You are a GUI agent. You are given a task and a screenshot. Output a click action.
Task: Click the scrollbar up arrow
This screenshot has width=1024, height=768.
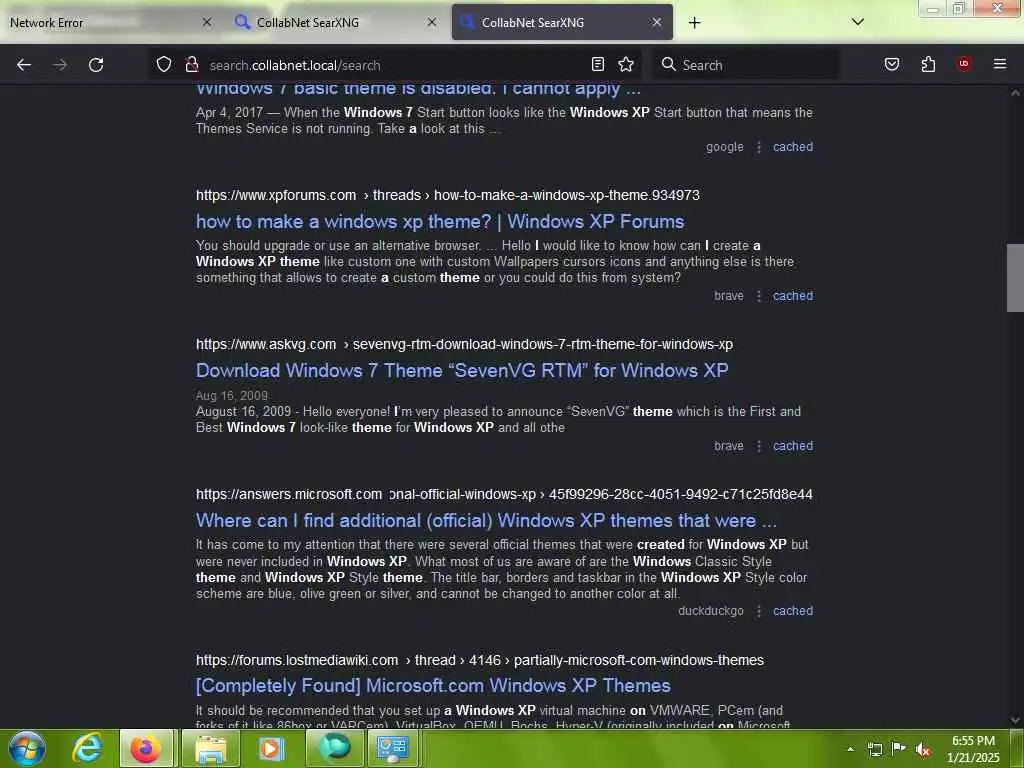pyautogui.click(x=1015, y=93)
